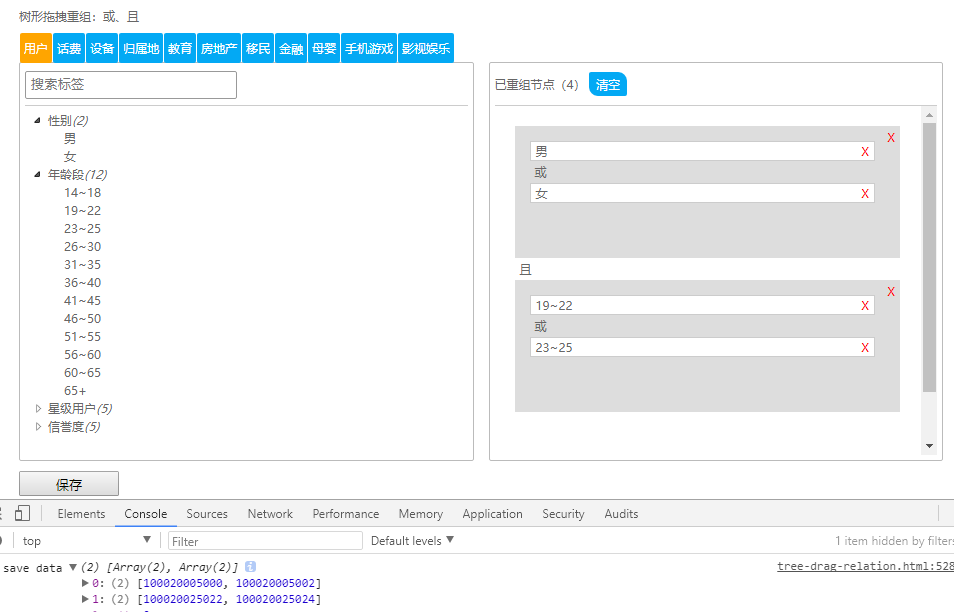
Task: Click the regroup panel scrollbar thumb
Action: (929, 257)
